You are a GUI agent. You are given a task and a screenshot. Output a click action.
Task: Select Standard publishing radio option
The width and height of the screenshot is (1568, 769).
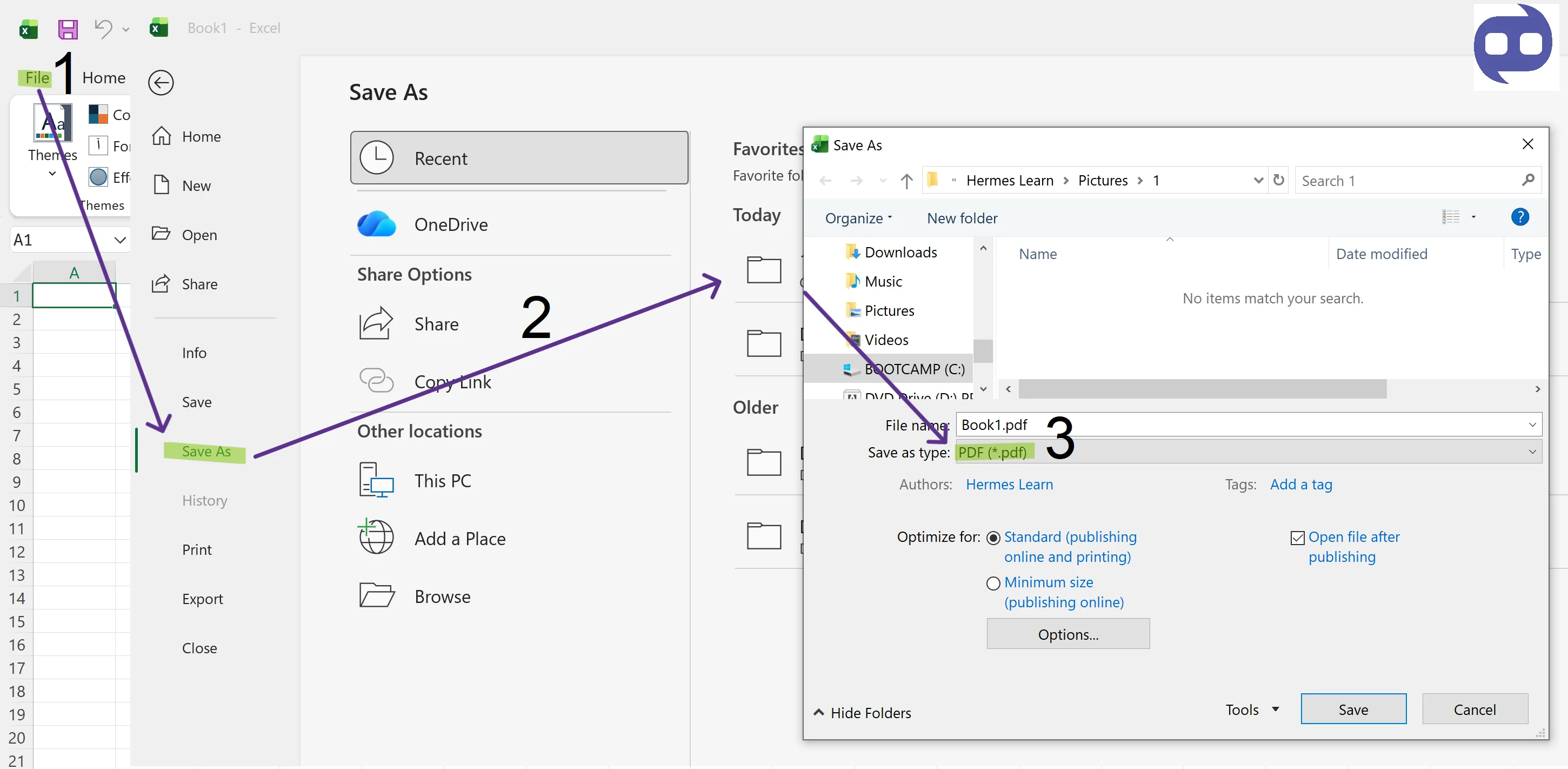pyautogui.click(x=993, y=538)
